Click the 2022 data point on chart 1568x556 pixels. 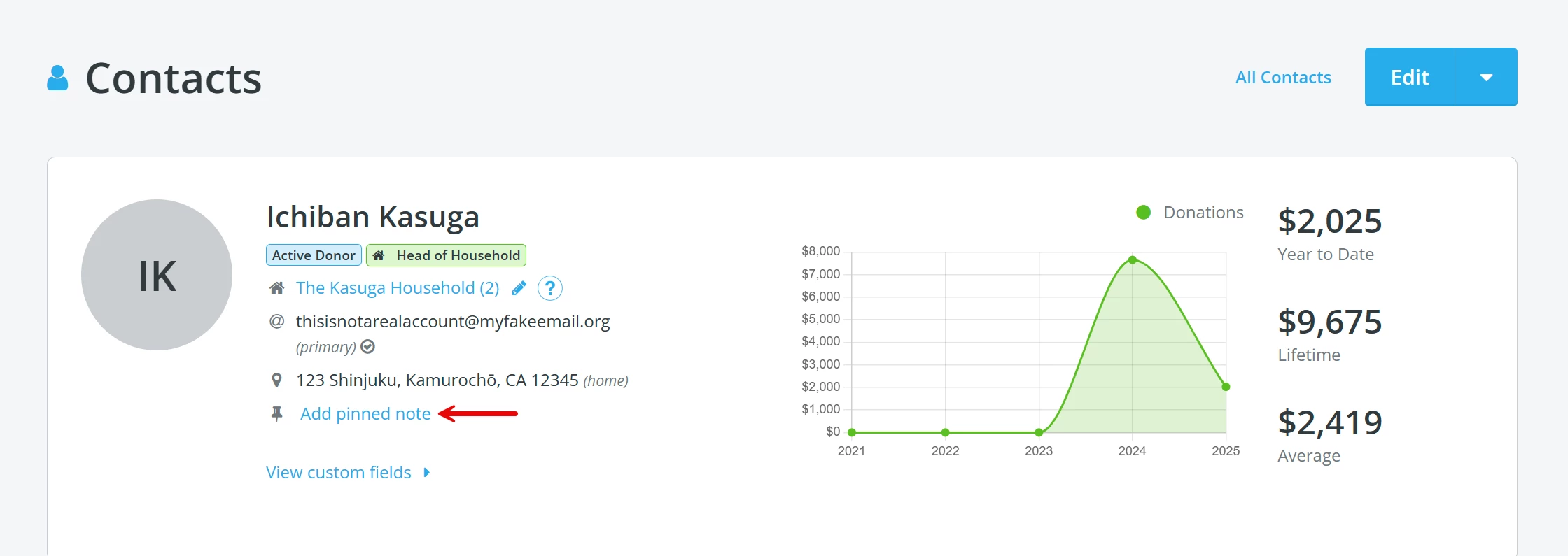(946, 432)
